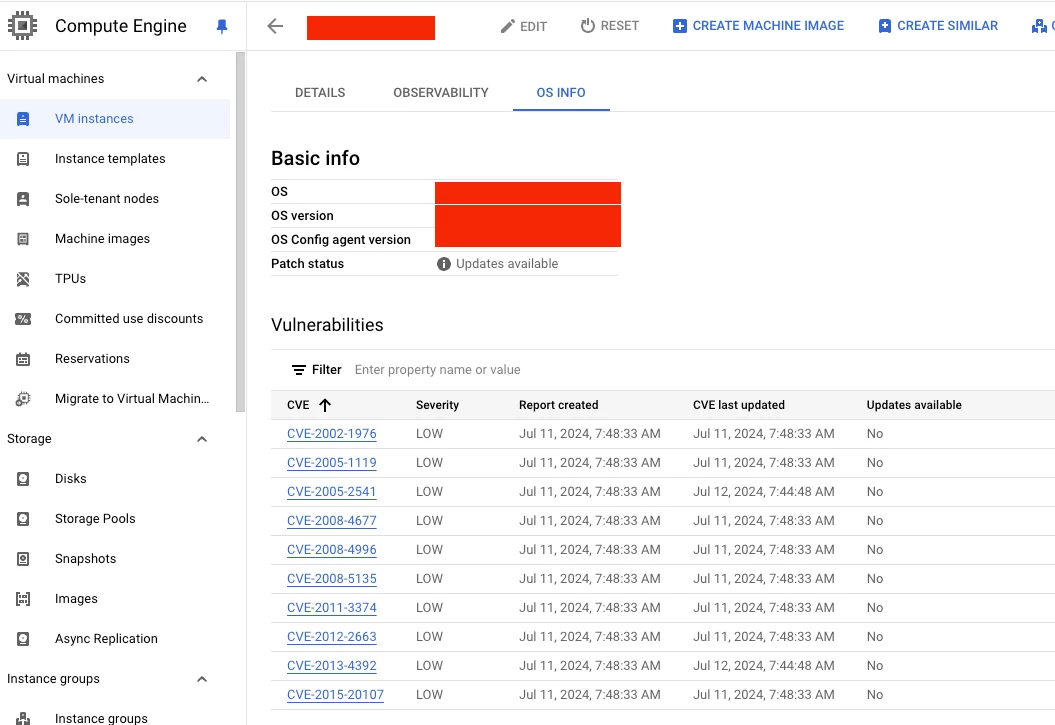This screenshot has height=725, width=1055.
Task: Open CVE-2008-4996 link
Action: pyautogui.click(x=332, y=549)
